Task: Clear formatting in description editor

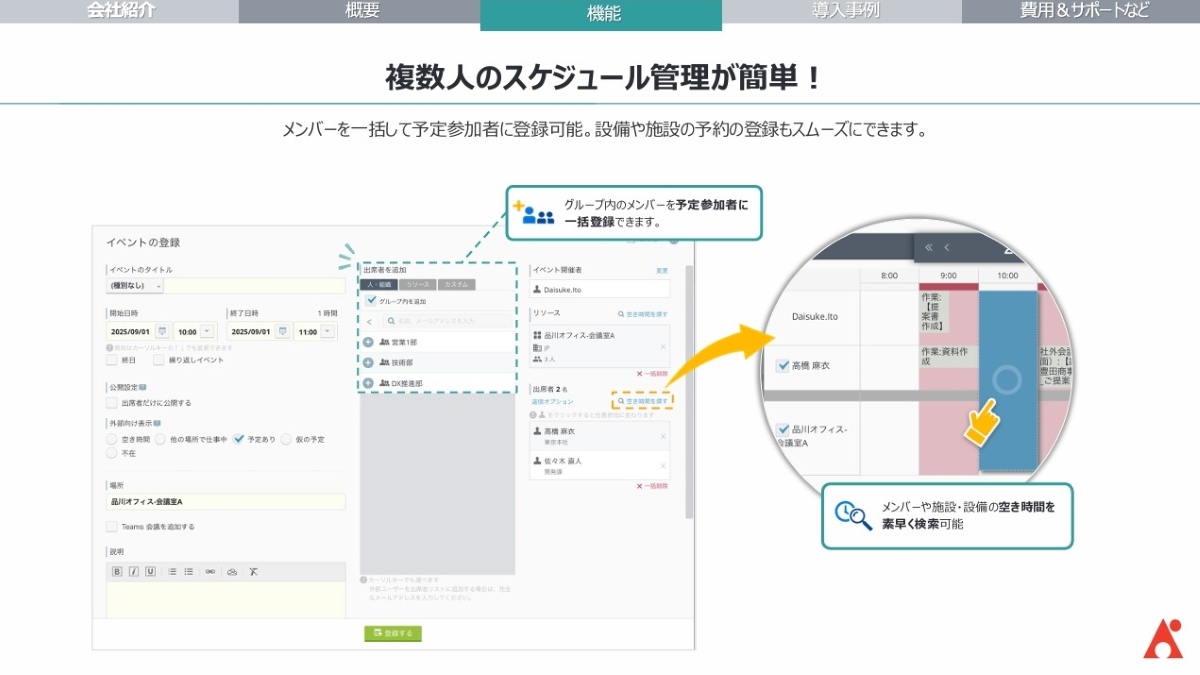Action: click(x=254, y=572)
